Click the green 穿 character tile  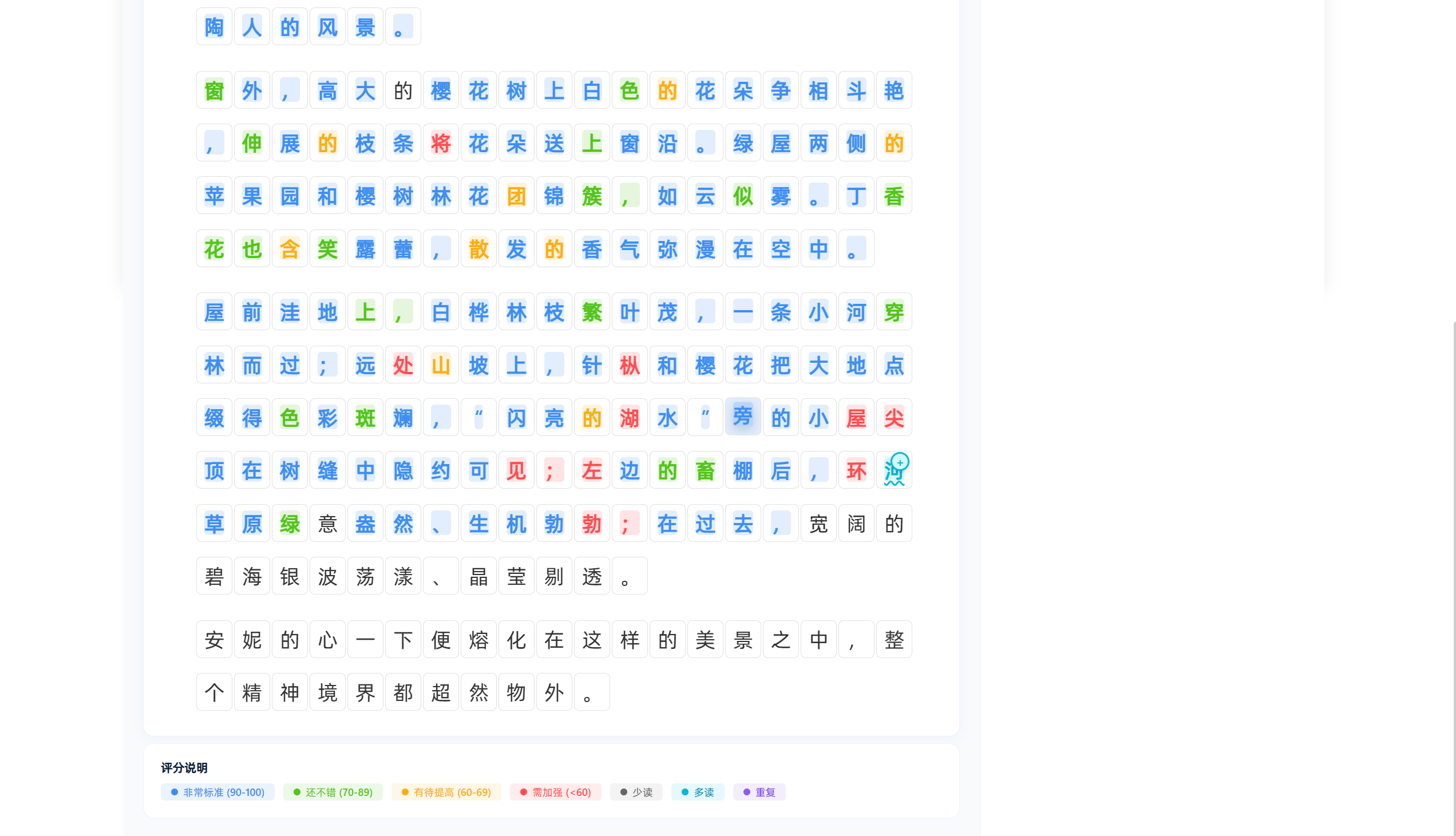pyautogui.click(x=894, y=312)
